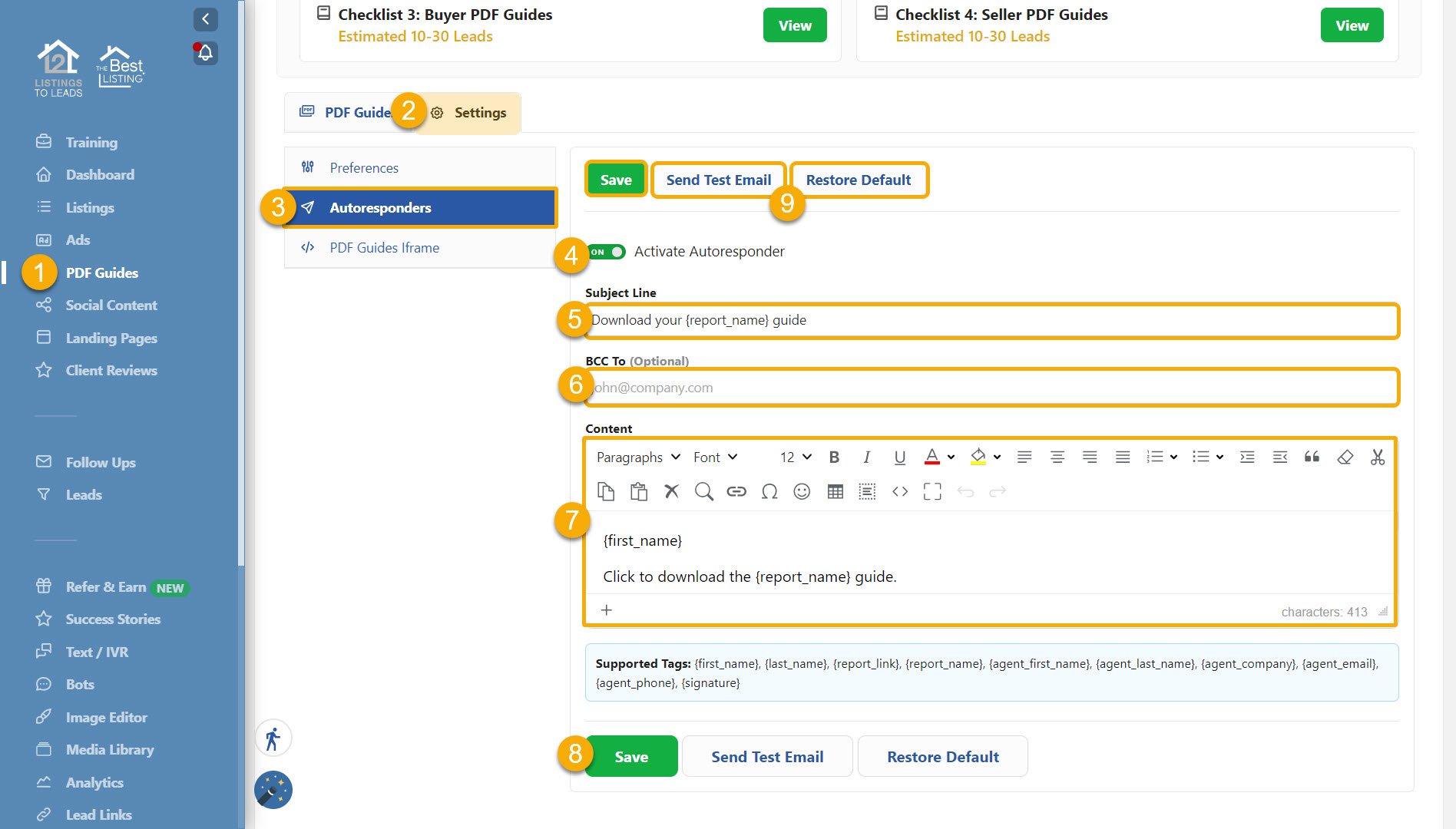Open the Font family dropdown
This screenshot has height=829, width=1456.
713,457
